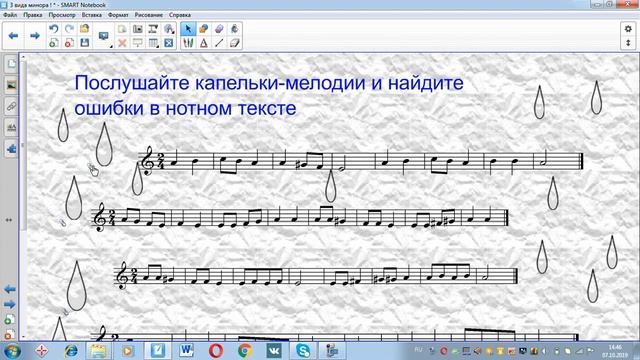Image resolution: width=640 pixels, height=360 pixels.
Task: Open the Properties sidebar tab
Action: tap(11, 128)
